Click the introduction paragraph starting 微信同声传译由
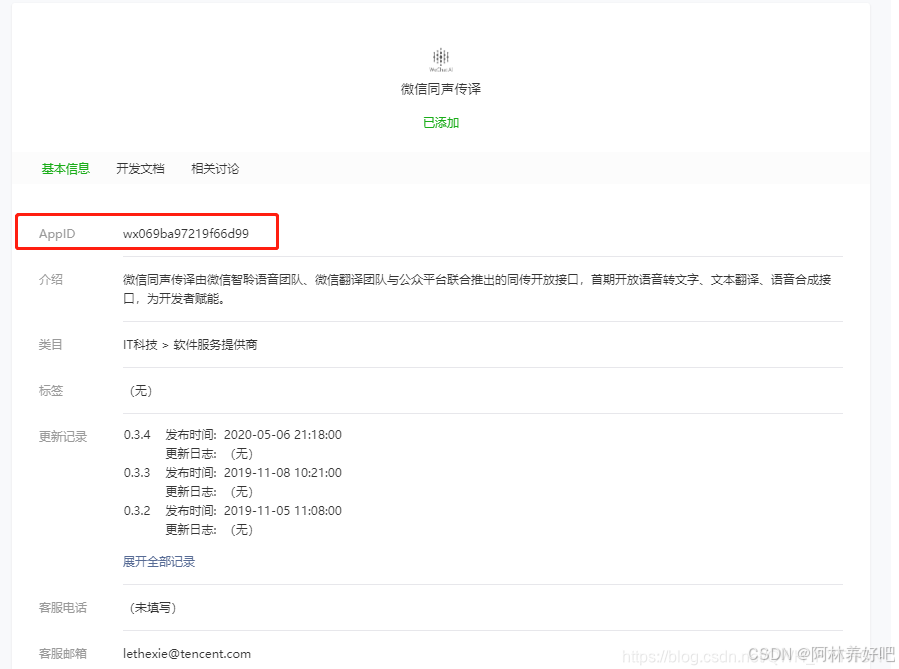The height and width of the screenshot is (669, 899). pyautogui.click(x=477, y=289)
